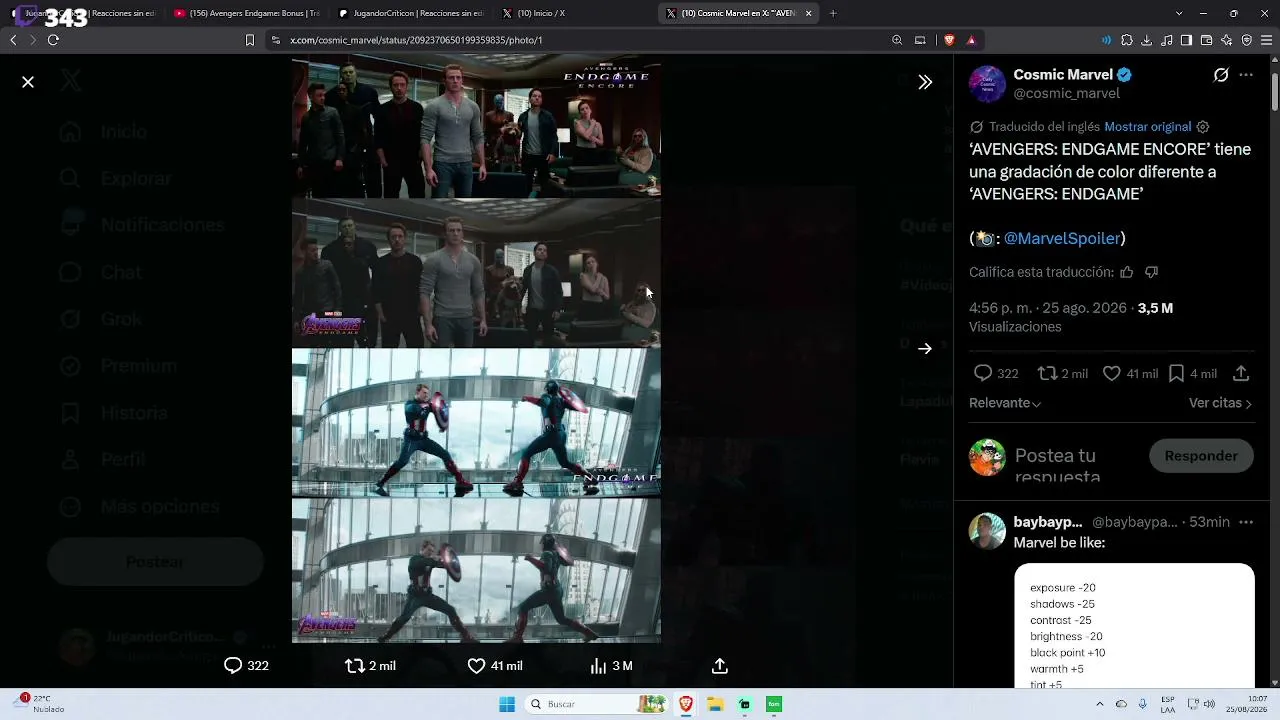Reply icon in the tweet sidebar
The image size is (1280, 720).
pos(983,373)
